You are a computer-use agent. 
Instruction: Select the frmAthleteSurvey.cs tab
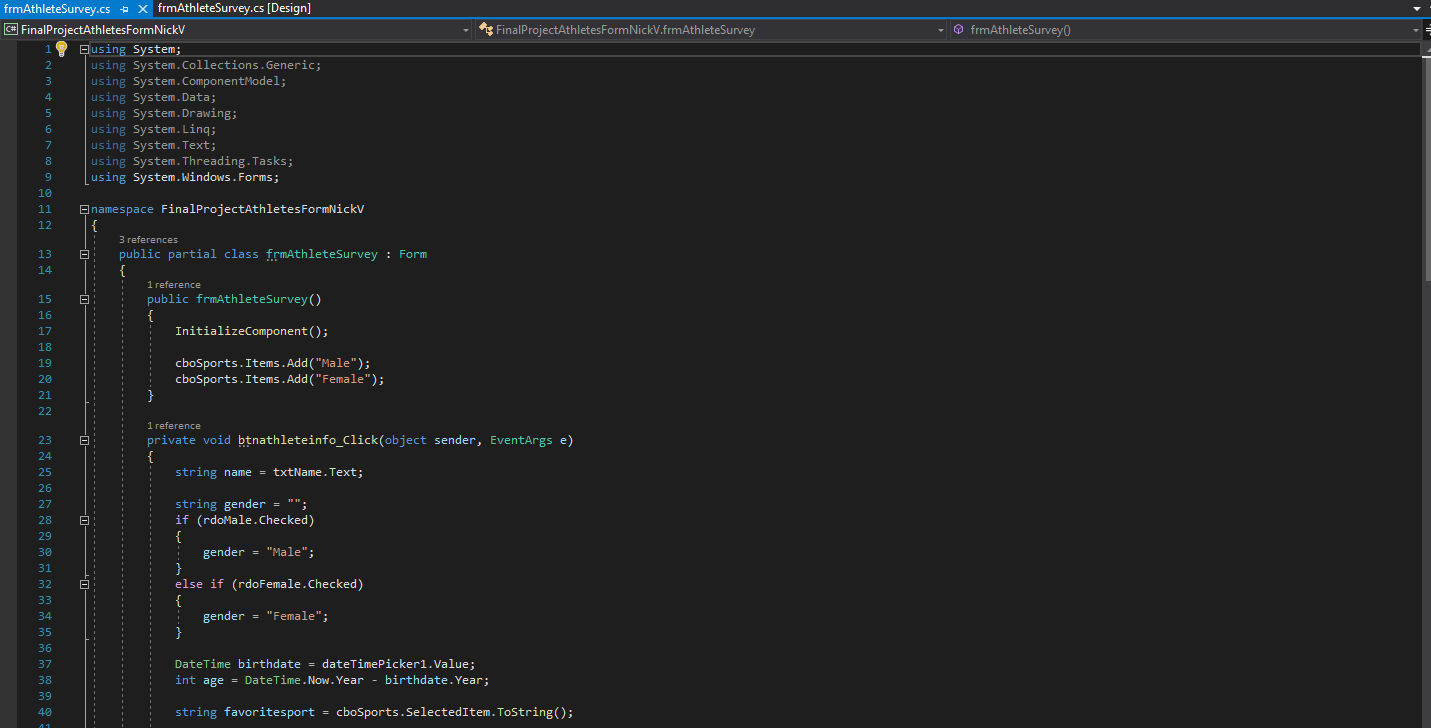click(x=58, y=8)
